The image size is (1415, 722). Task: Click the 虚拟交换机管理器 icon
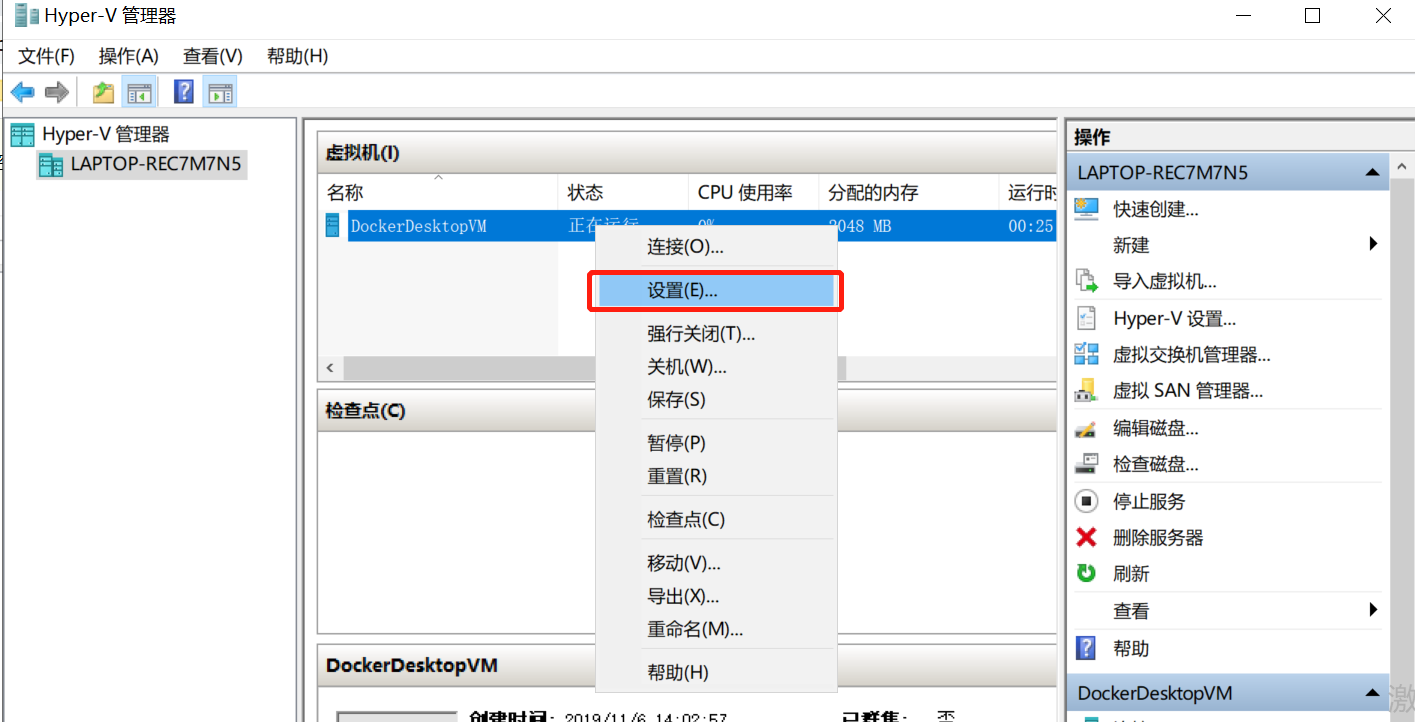pyautogui.click(x=1086, y=354)
